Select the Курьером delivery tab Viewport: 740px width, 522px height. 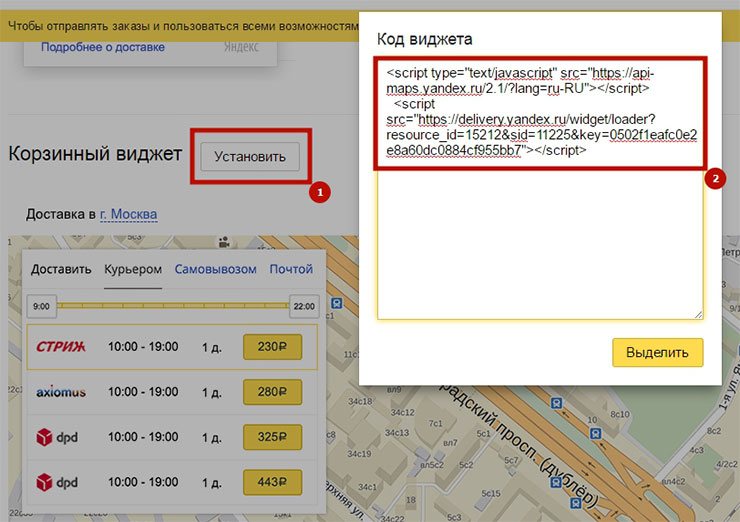pyautogui.click(x=133, y=269)
